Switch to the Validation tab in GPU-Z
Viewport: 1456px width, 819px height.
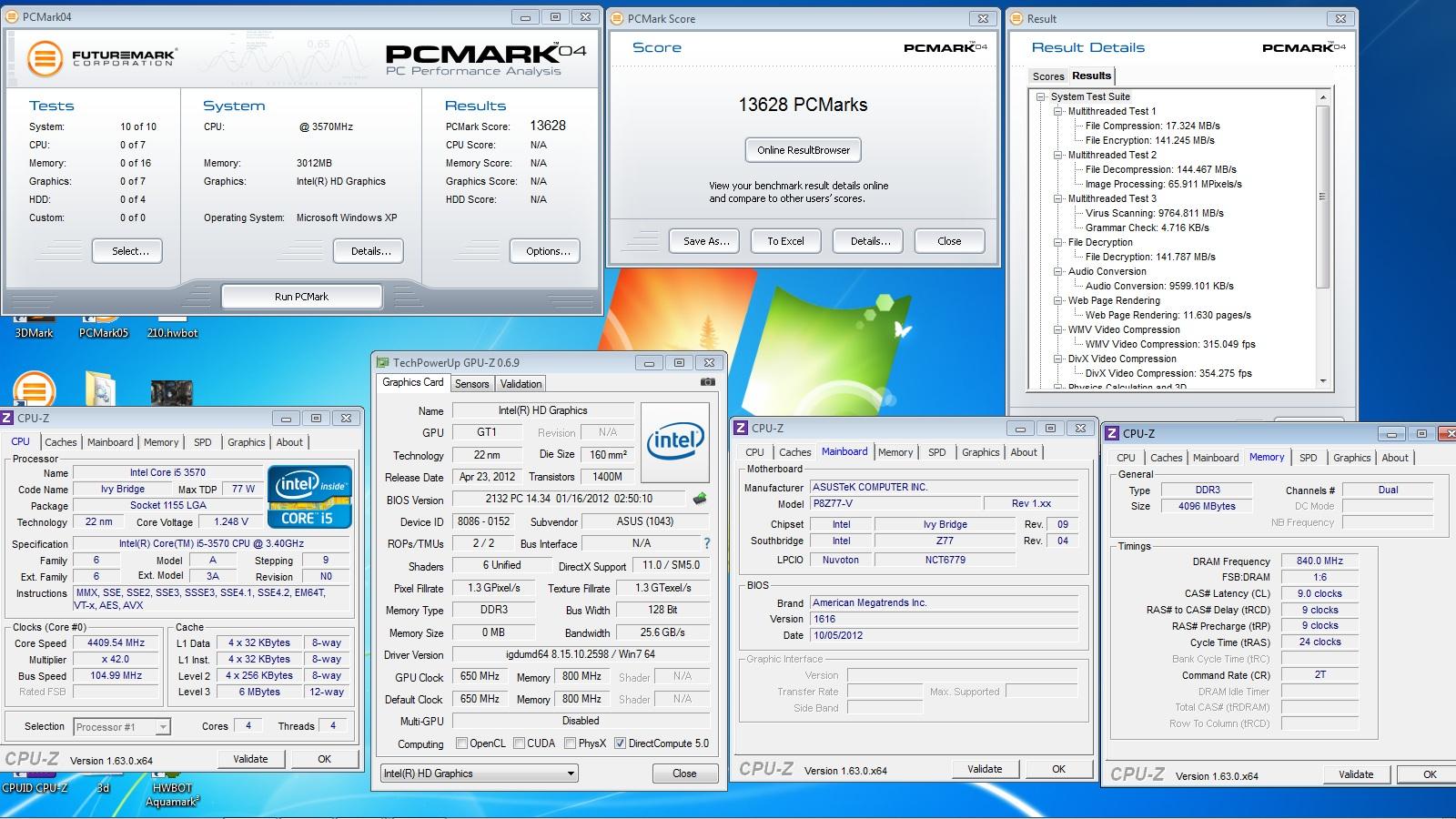(x=521, y=384)
